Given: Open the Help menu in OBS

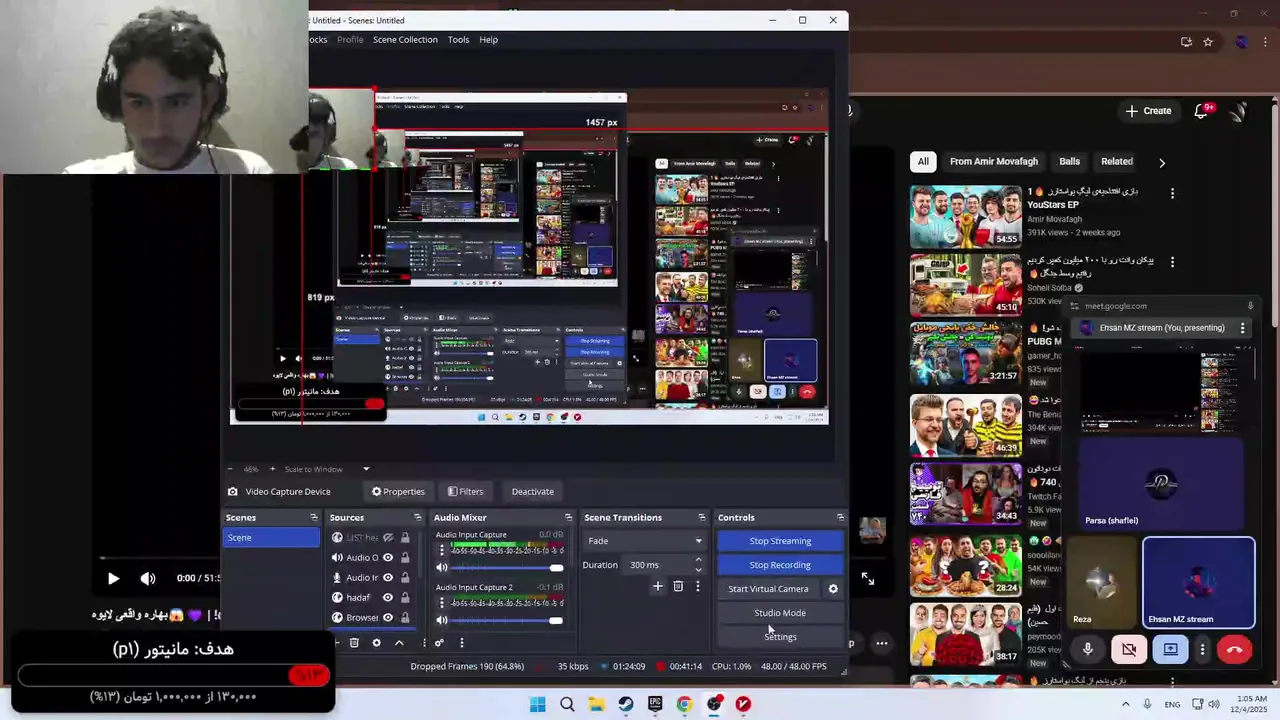Looking at the screenshot, I should 488,40.
